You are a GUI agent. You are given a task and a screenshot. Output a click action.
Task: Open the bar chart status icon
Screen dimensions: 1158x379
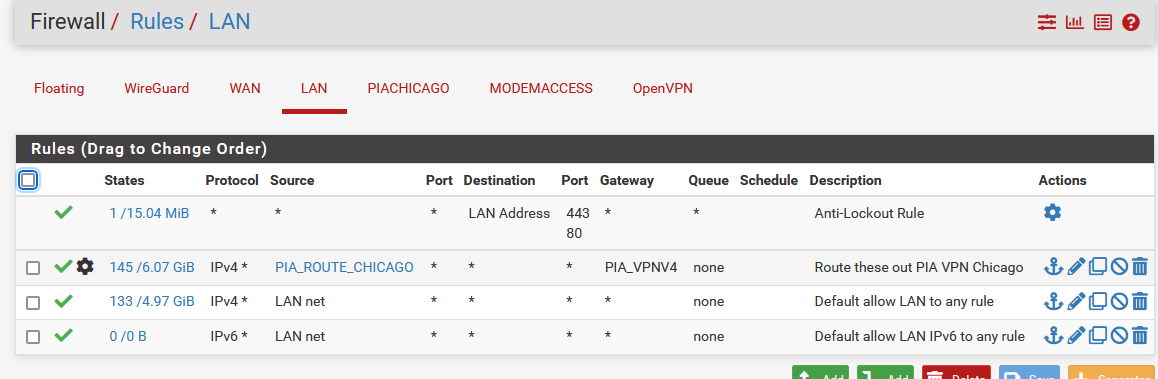tap(1075, 22)
